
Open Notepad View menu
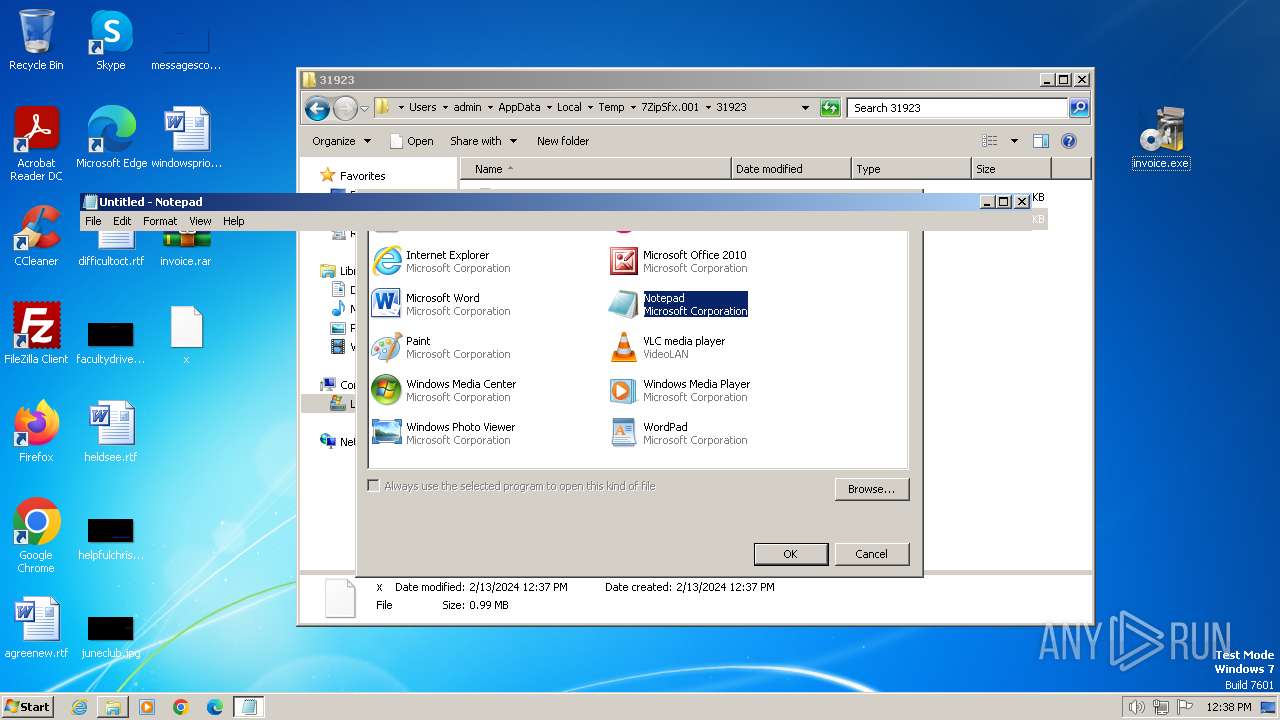[x=200, y=221]
